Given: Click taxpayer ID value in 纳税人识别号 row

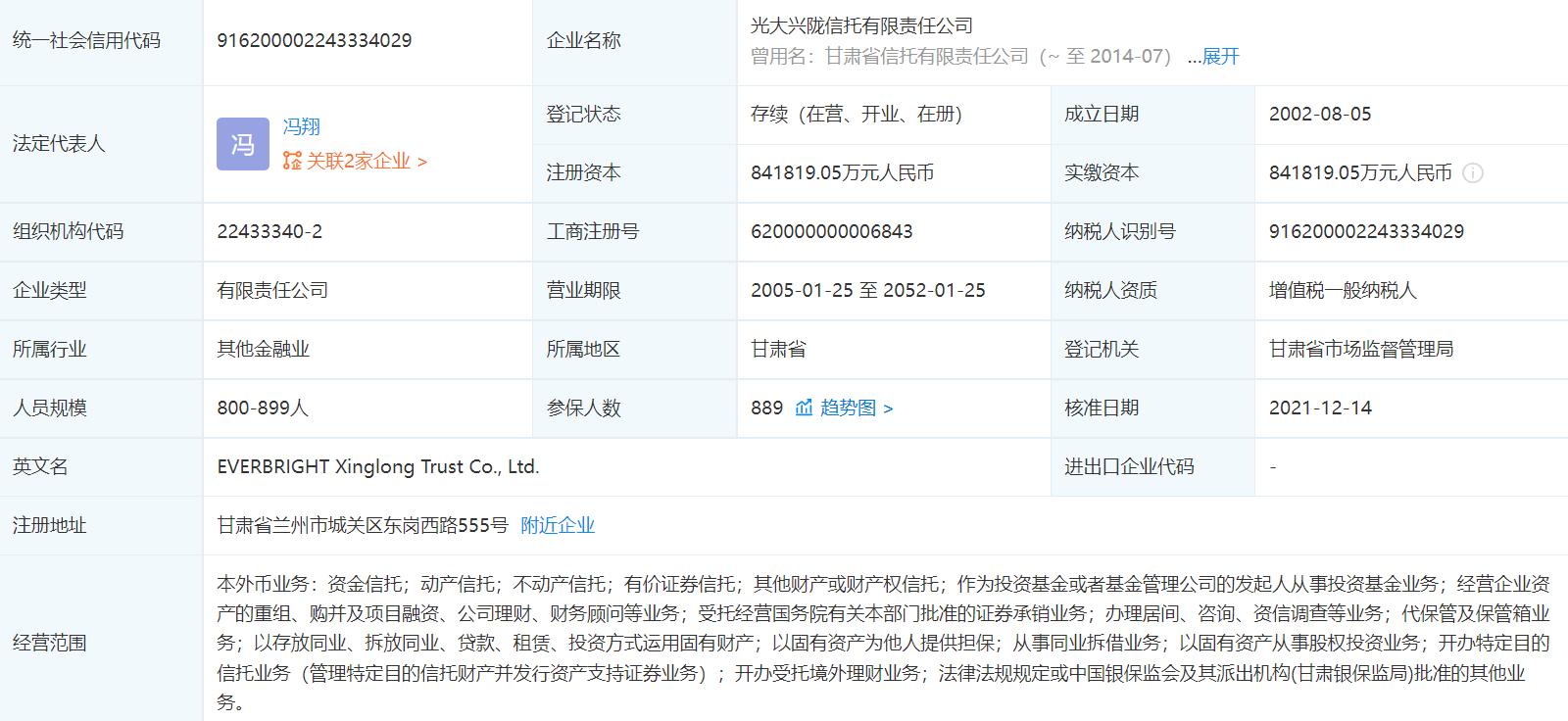Looking at the screenshot, I should tap(1366, 231).
